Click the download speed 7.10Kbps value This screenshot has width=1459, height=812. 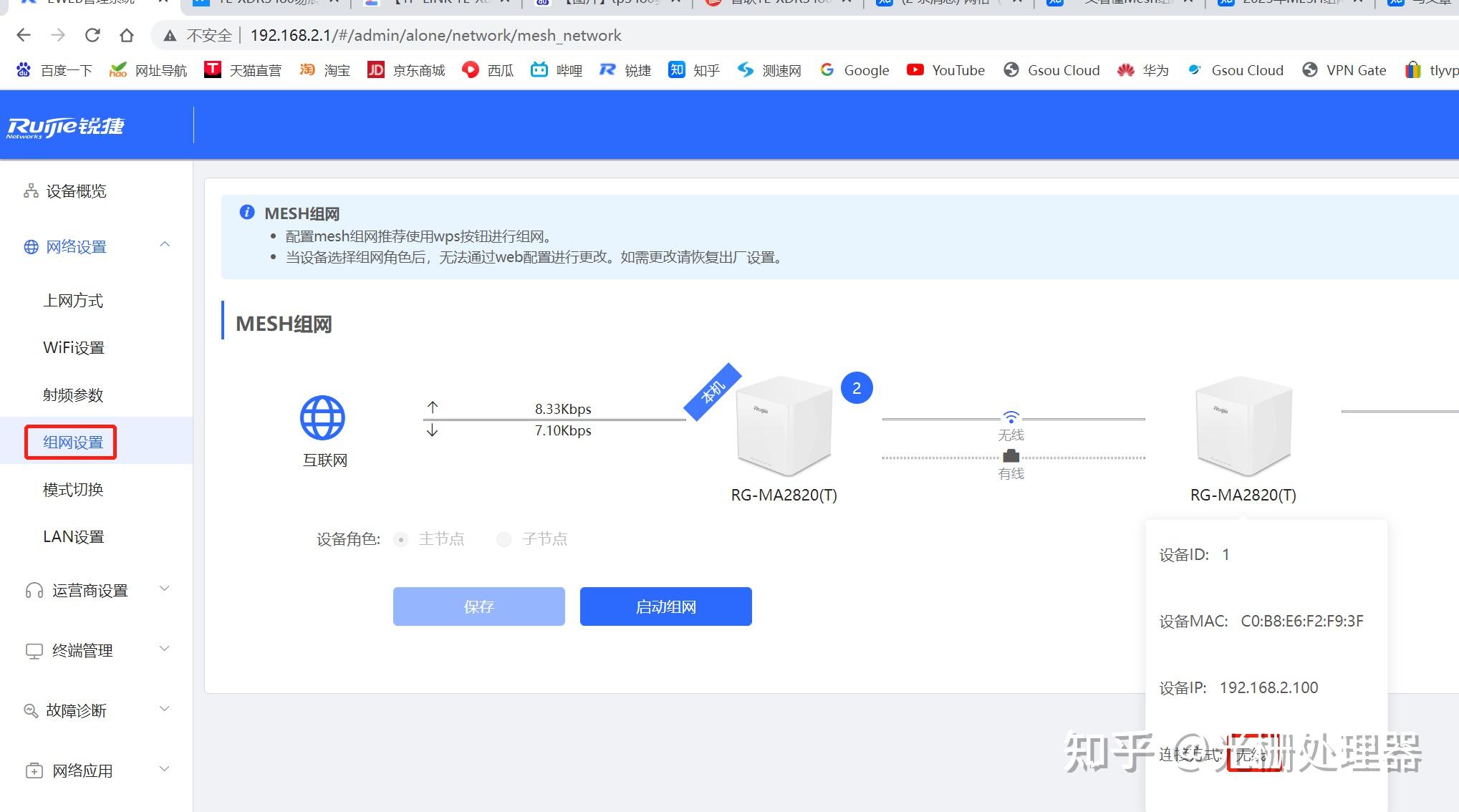pos(563,430)
